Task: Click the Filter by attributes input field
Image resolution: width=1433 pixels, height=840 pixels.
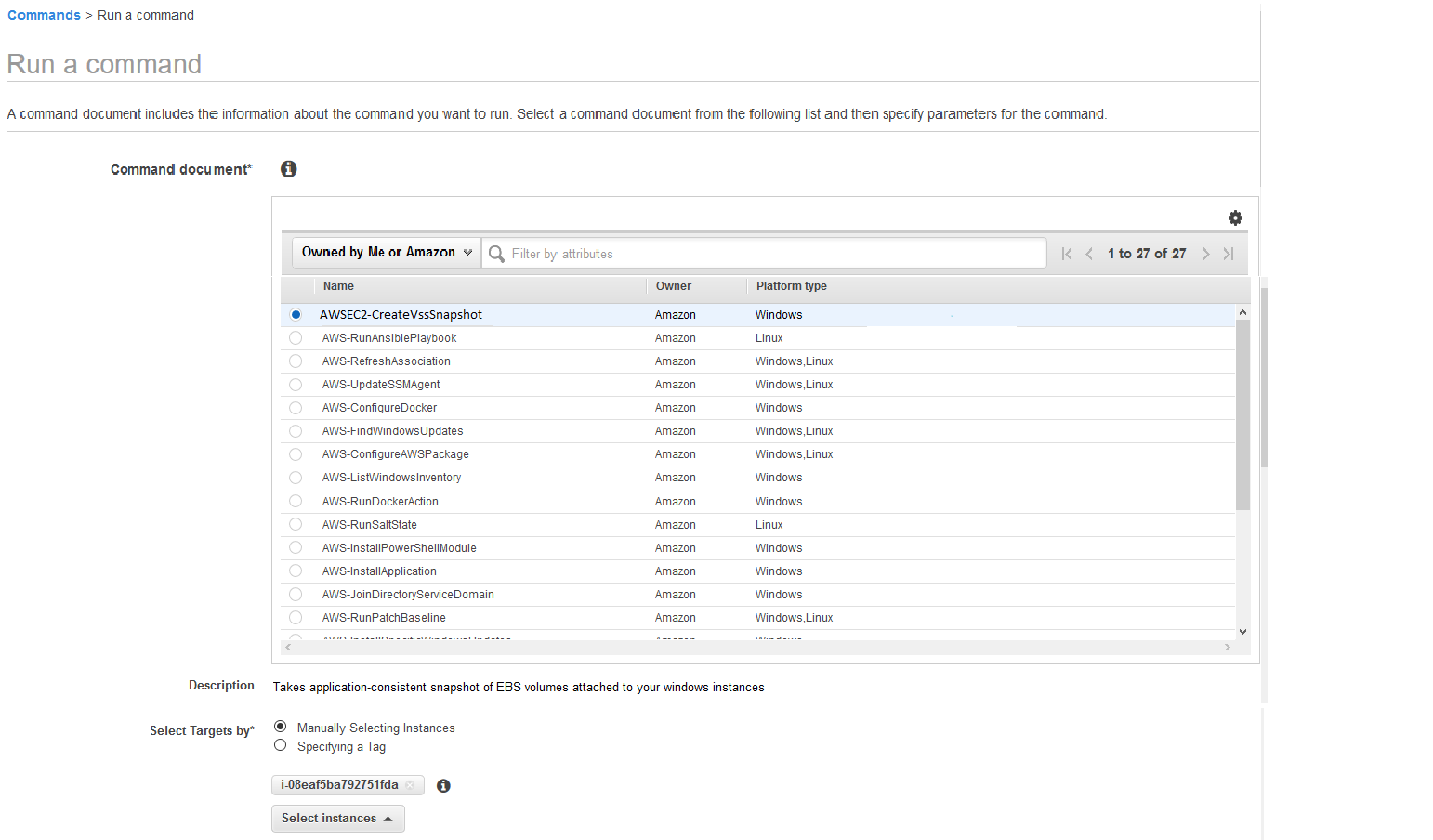Action: tap(651, 253)
